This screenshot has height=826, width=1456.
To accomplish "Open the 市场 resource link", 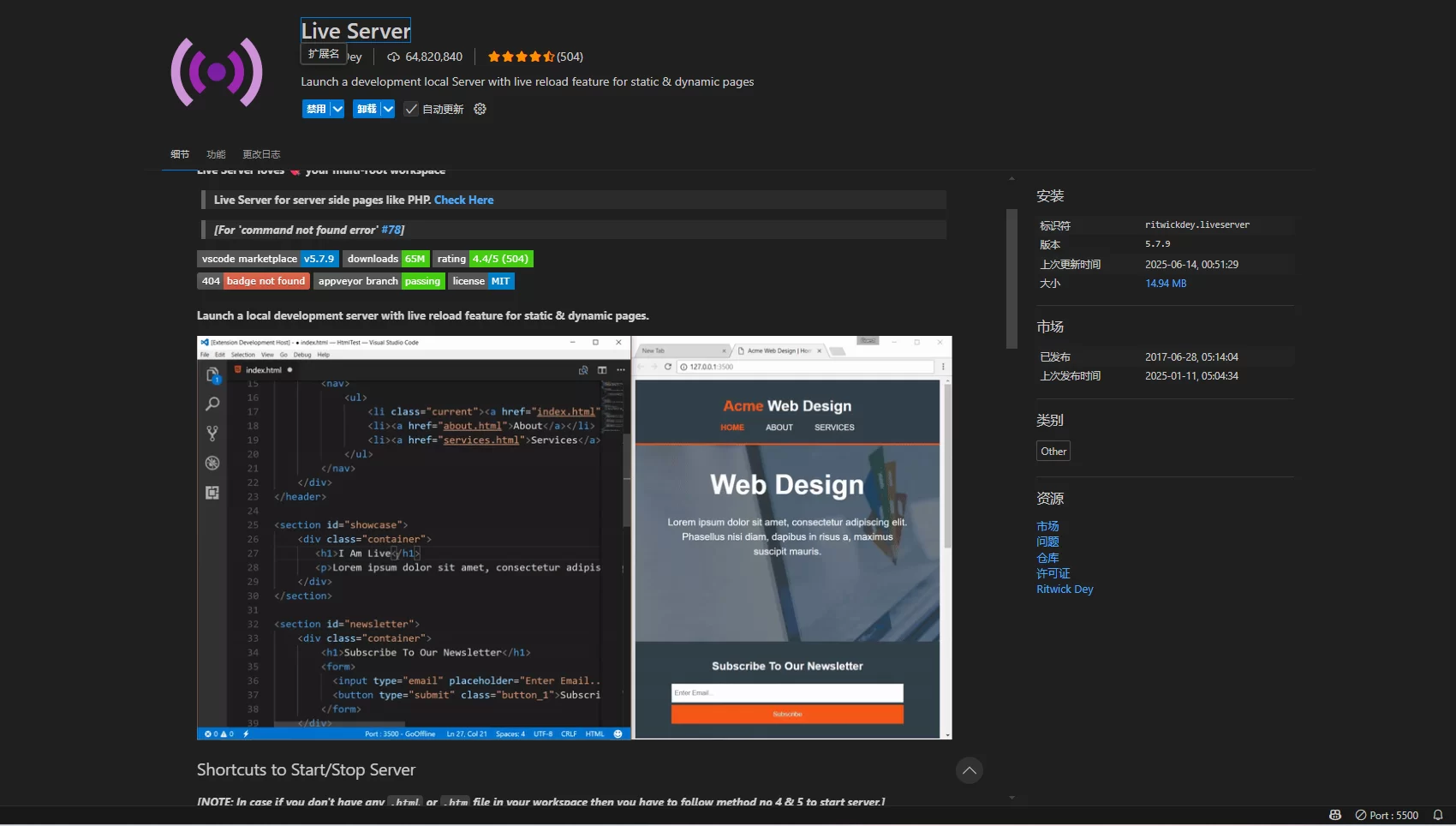I will (1047, 526).
